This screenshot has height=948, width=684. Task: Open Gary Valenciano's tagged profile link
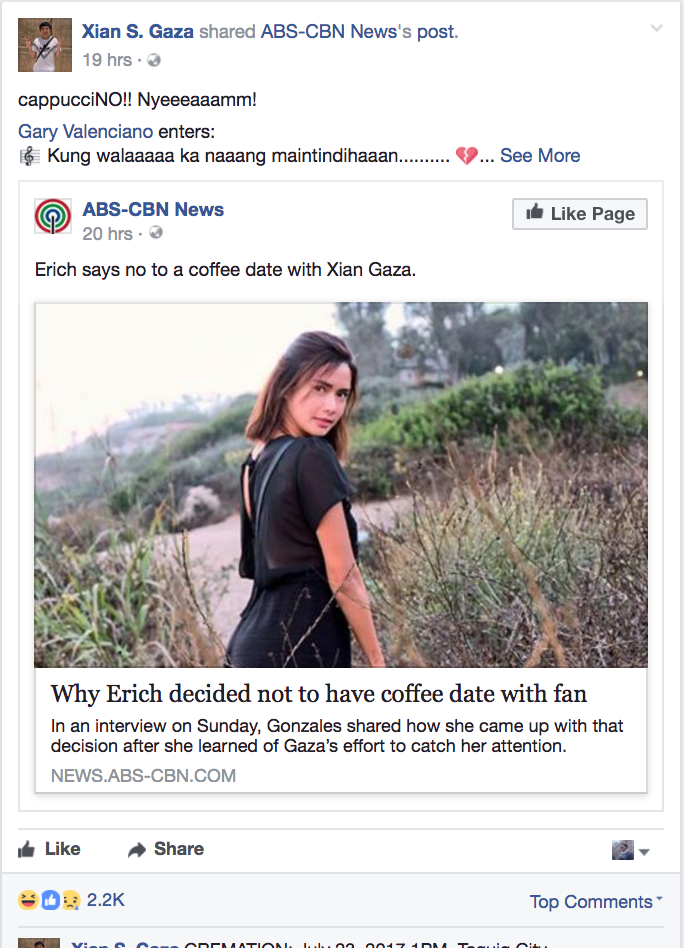pos(85,132)
